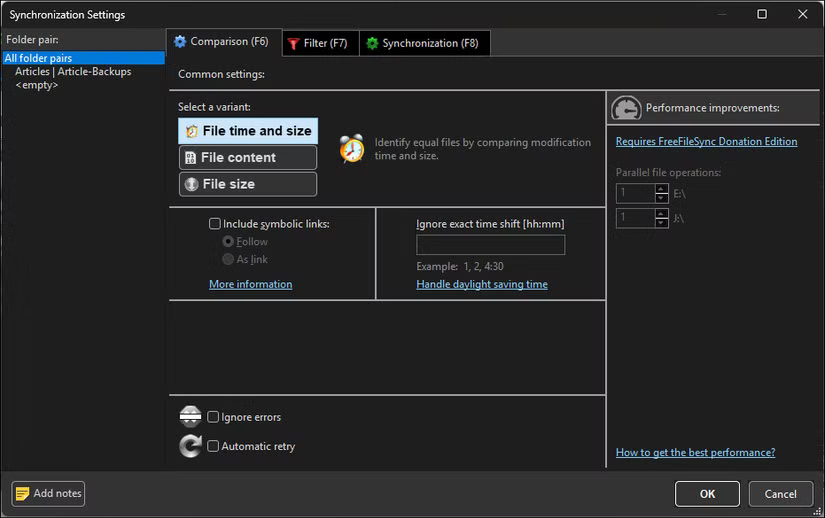Tick the Ignore errors checkbox

213,417
